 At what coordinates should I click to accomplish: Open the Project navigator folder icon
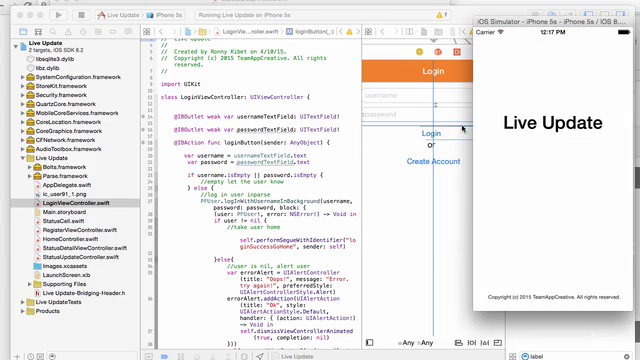pos(23,31)
